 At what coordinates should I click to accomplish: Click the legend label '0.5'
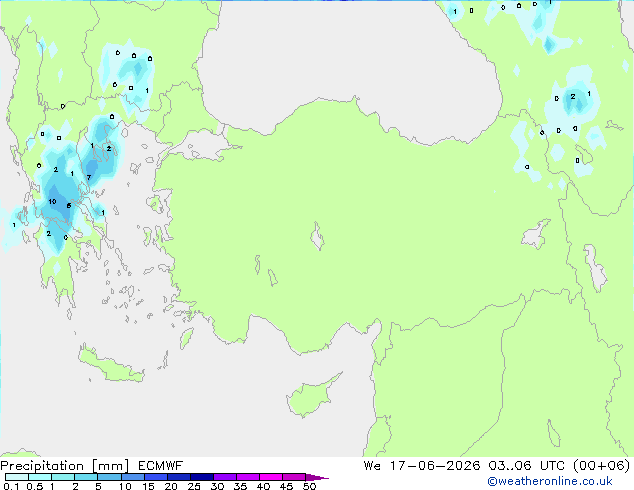pos(35,486)
